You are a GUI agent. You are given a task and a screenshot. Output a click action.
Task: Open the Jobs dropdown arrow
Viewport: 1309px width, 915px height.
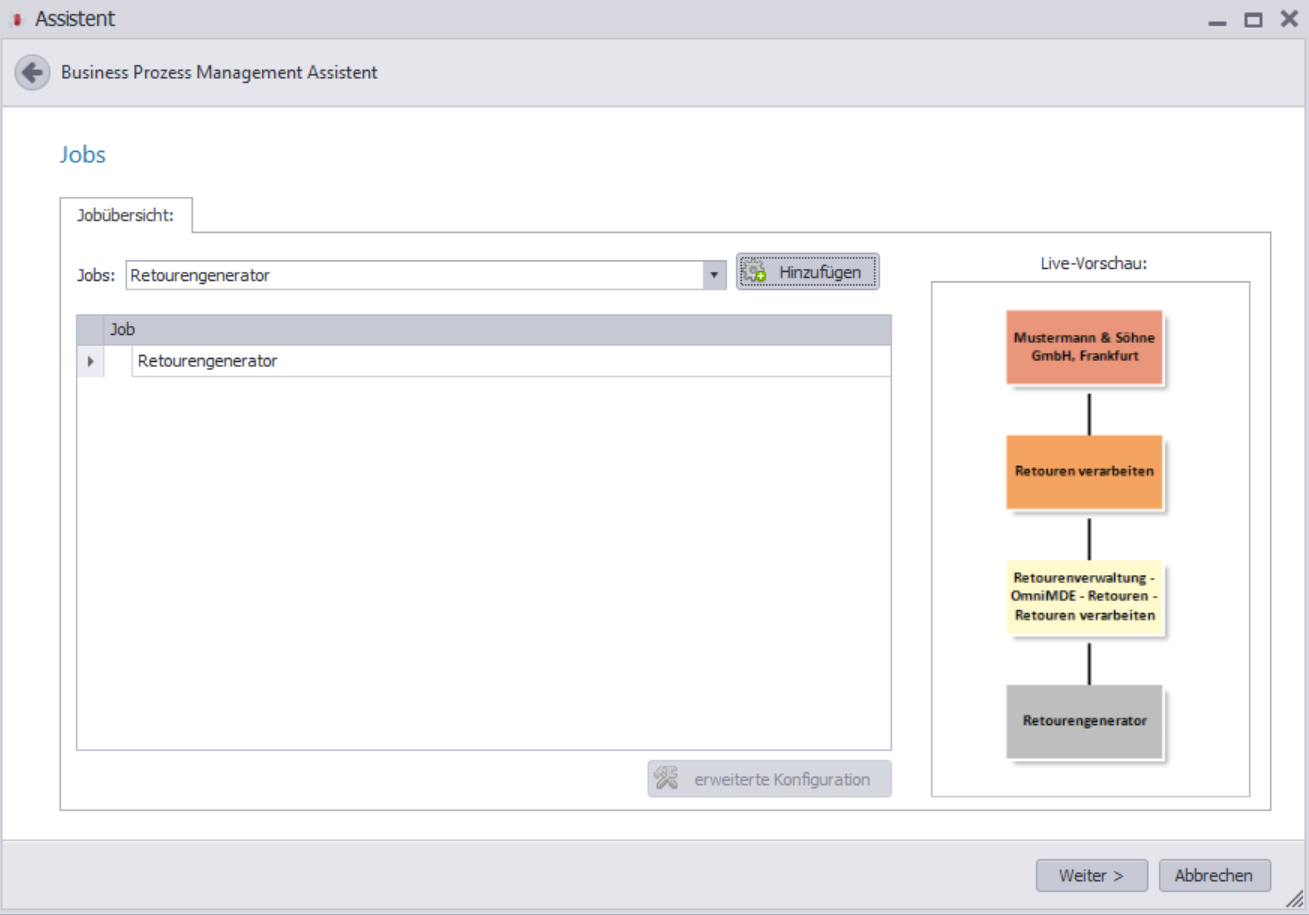point(714,276)
